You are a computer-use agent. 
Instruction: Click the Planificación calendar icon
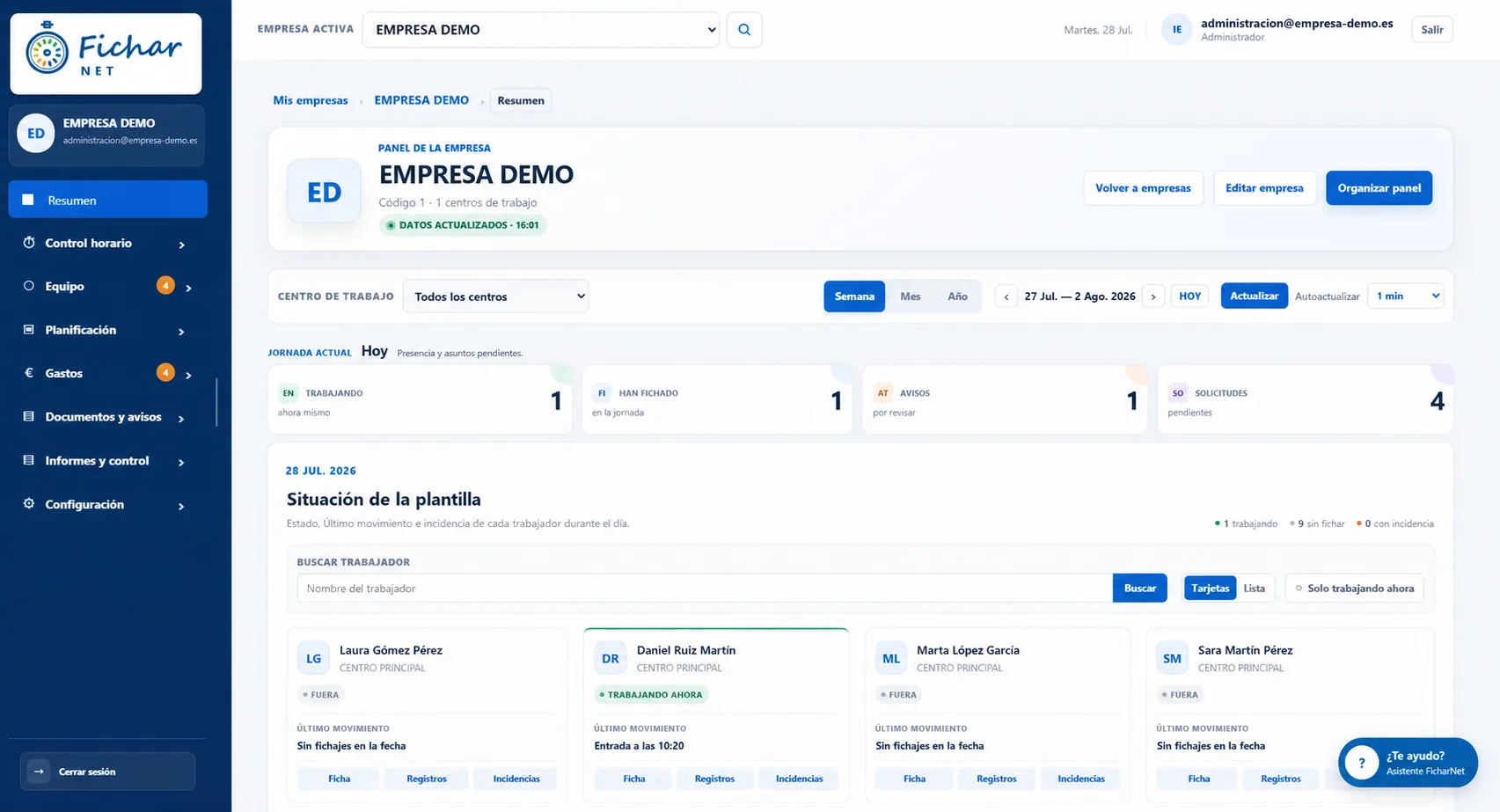[x=29, y=330]
